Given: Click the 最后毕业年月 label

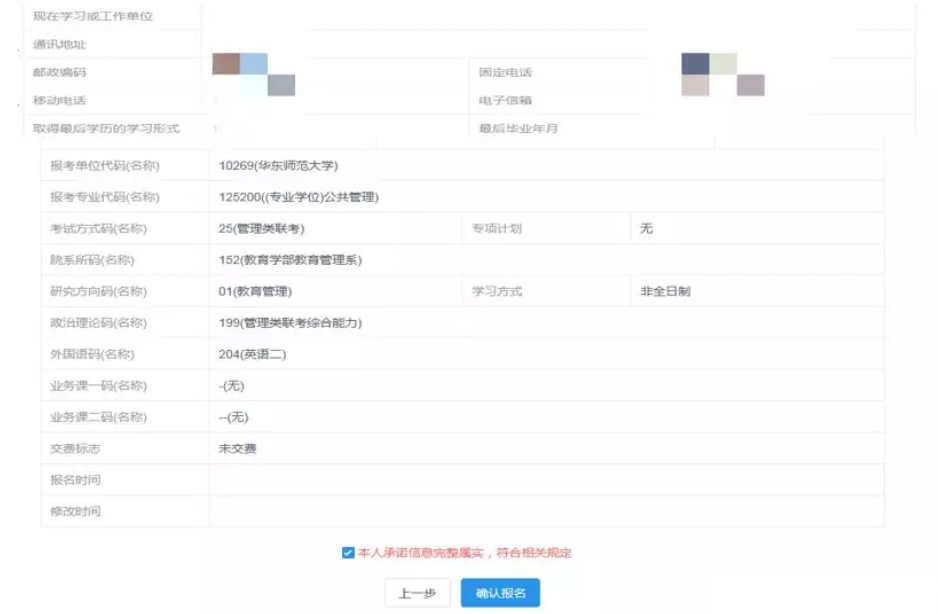Looking at the screenshot, I should pyautogui.click(x=518, y=129).
